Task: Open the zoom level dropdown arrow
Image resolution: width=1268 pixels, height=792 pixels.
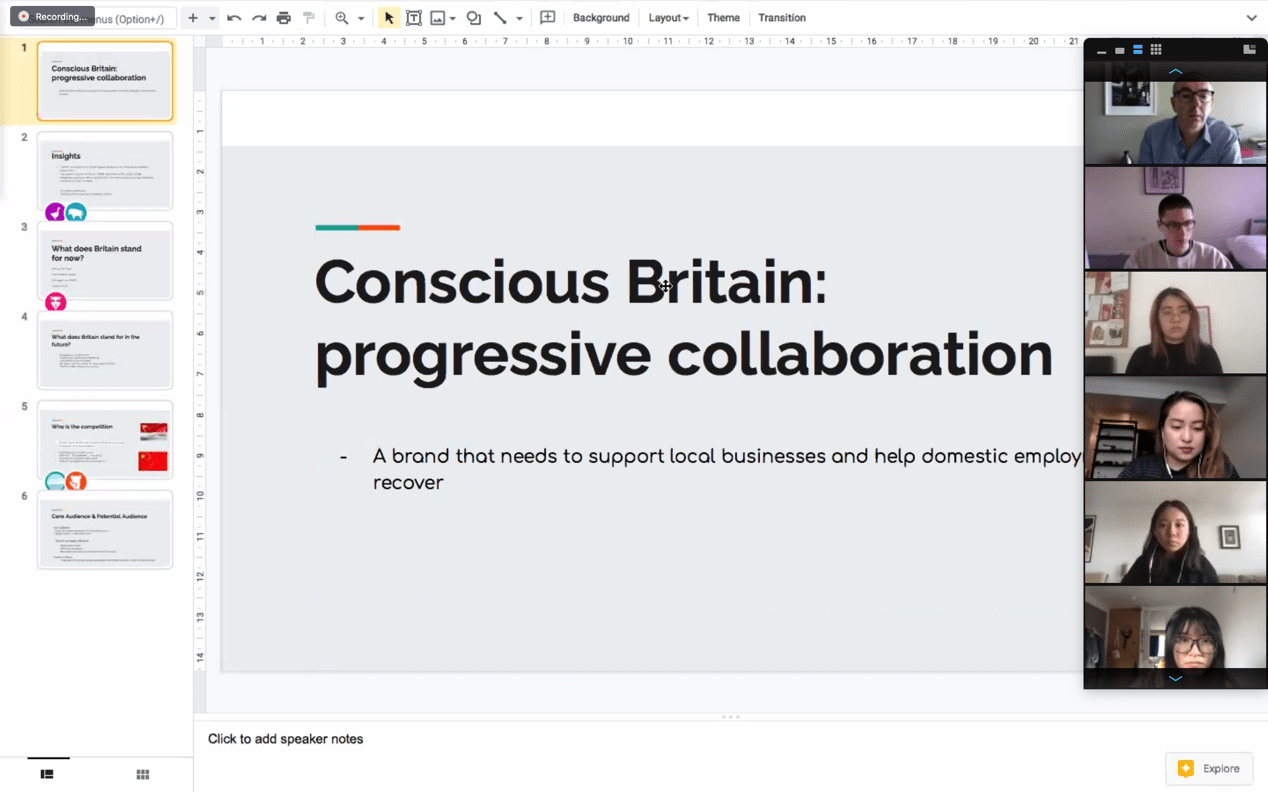Action: point(361,18)
